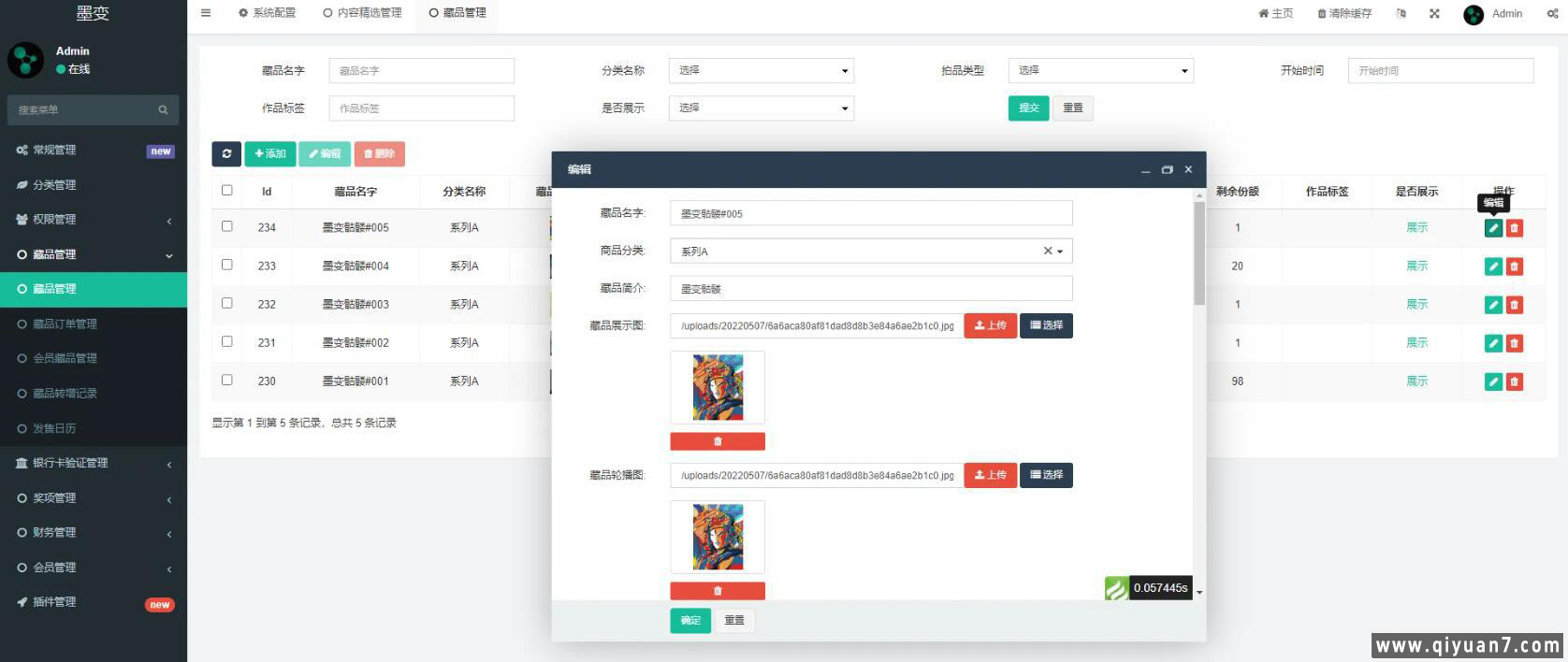Click the 上传 button for 藏品展示图
The image size is (1568, 662).
click(990, 325)
